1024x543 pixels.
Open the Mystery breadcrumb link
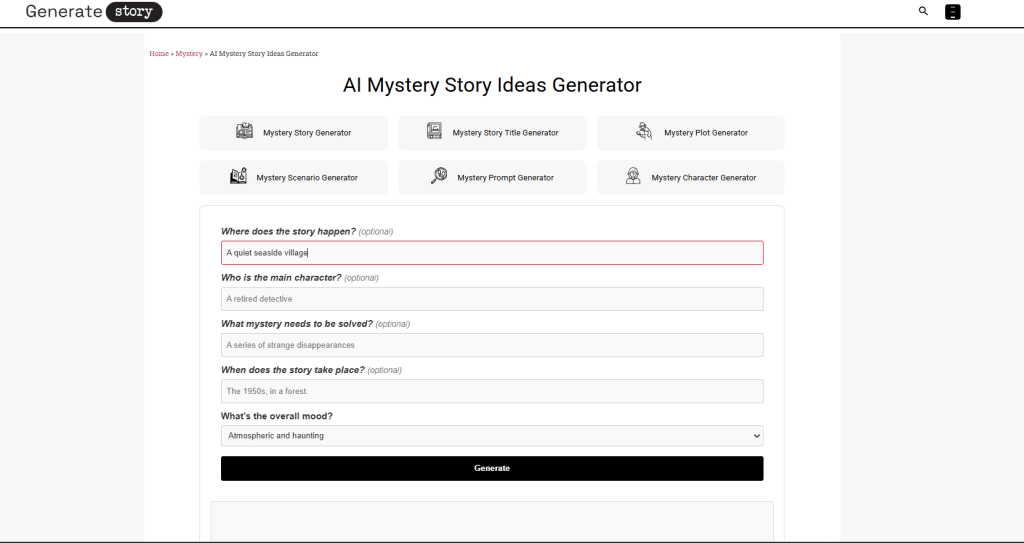[189, 54]
